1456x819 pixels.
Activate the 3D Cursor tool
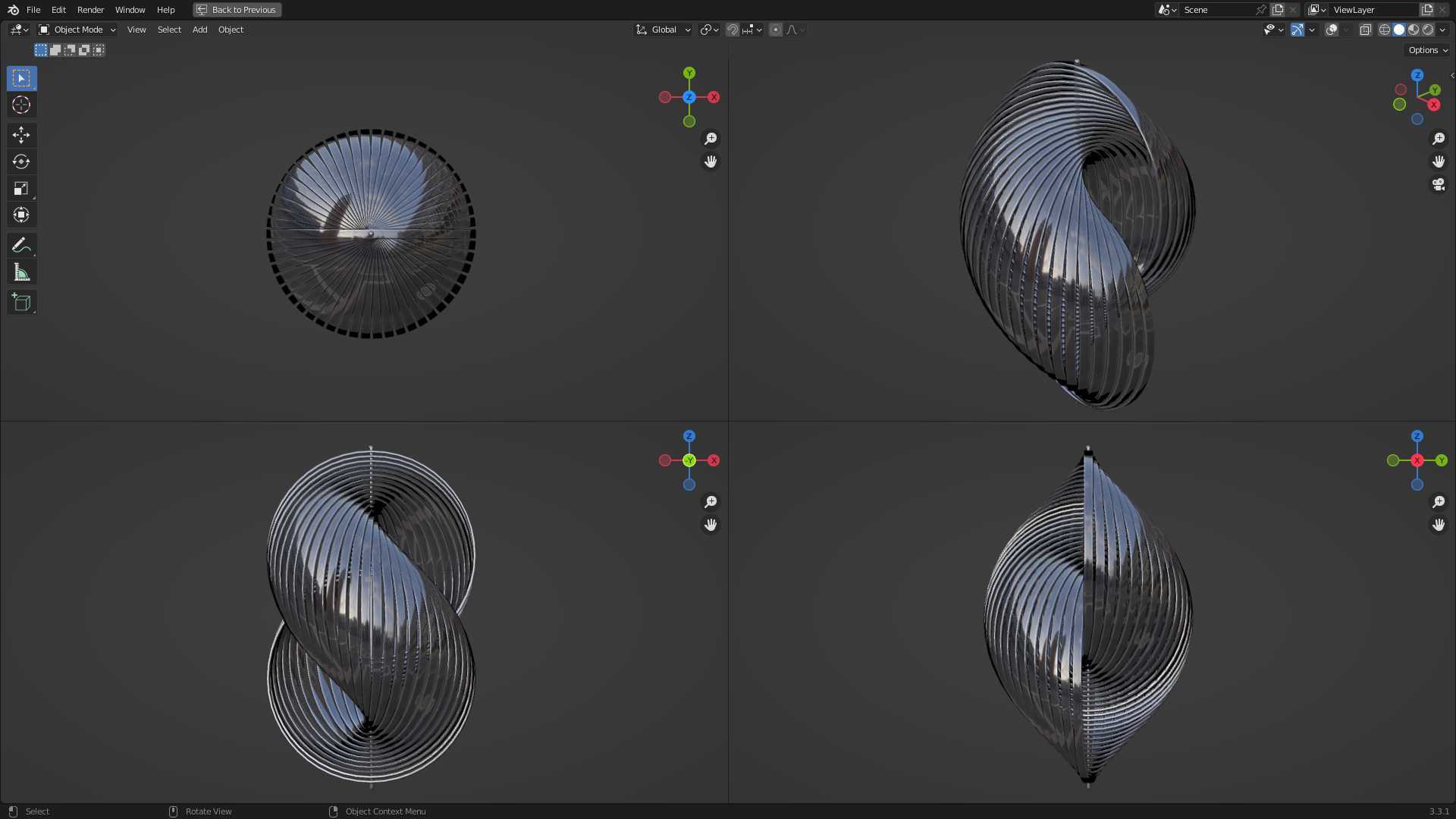click(21, 105)
